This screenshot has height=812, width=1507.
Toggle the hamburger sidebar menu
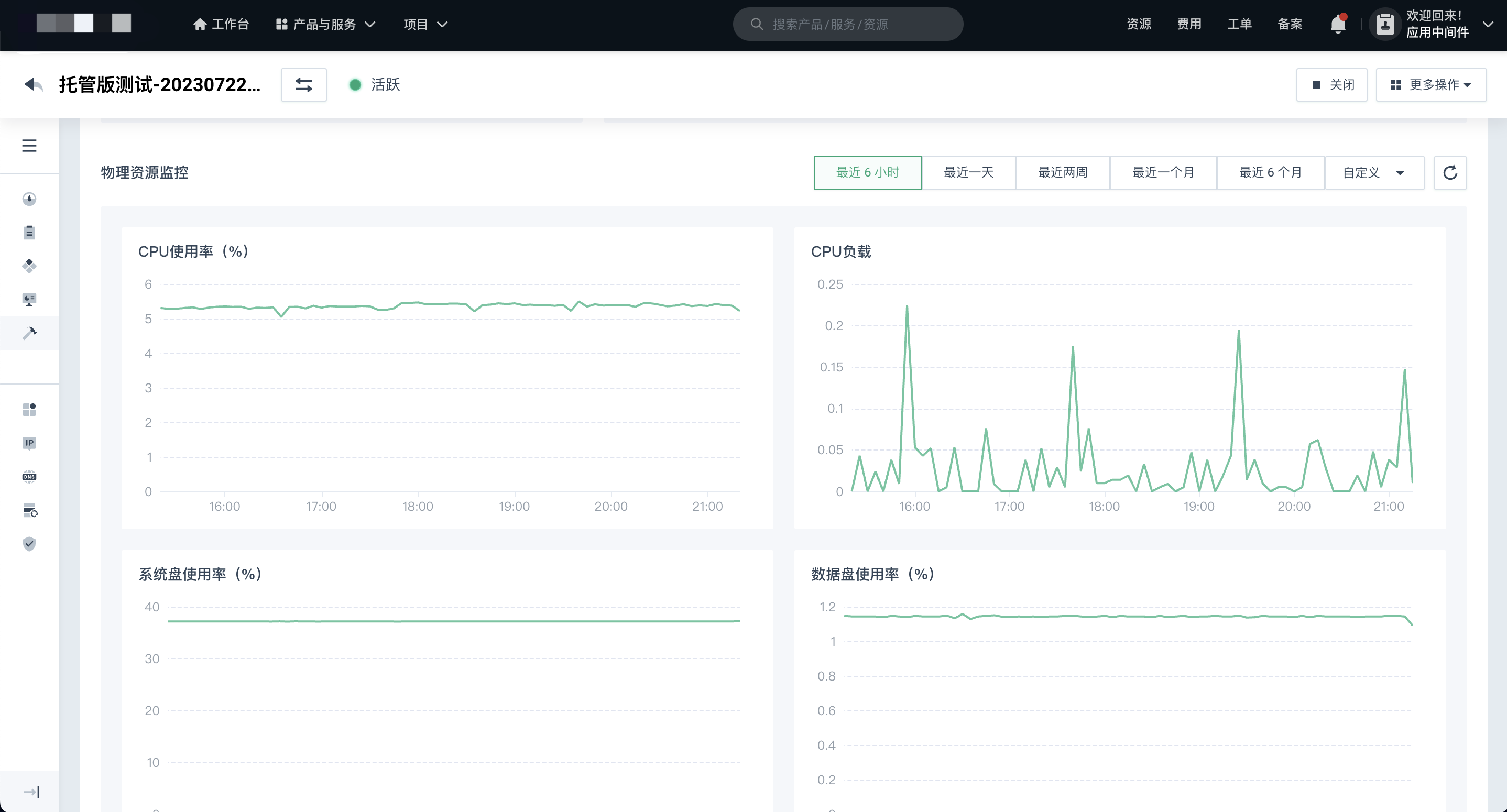(x=29, y=146)
